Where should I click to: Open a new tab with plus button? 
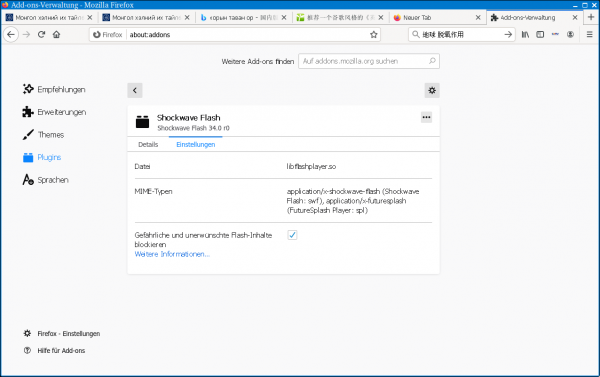pos(591,17)
